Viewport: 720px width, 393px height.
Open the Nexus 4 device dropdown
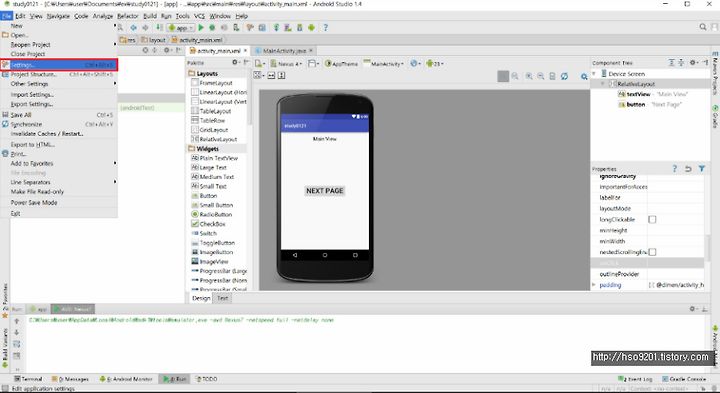(286, 64)
